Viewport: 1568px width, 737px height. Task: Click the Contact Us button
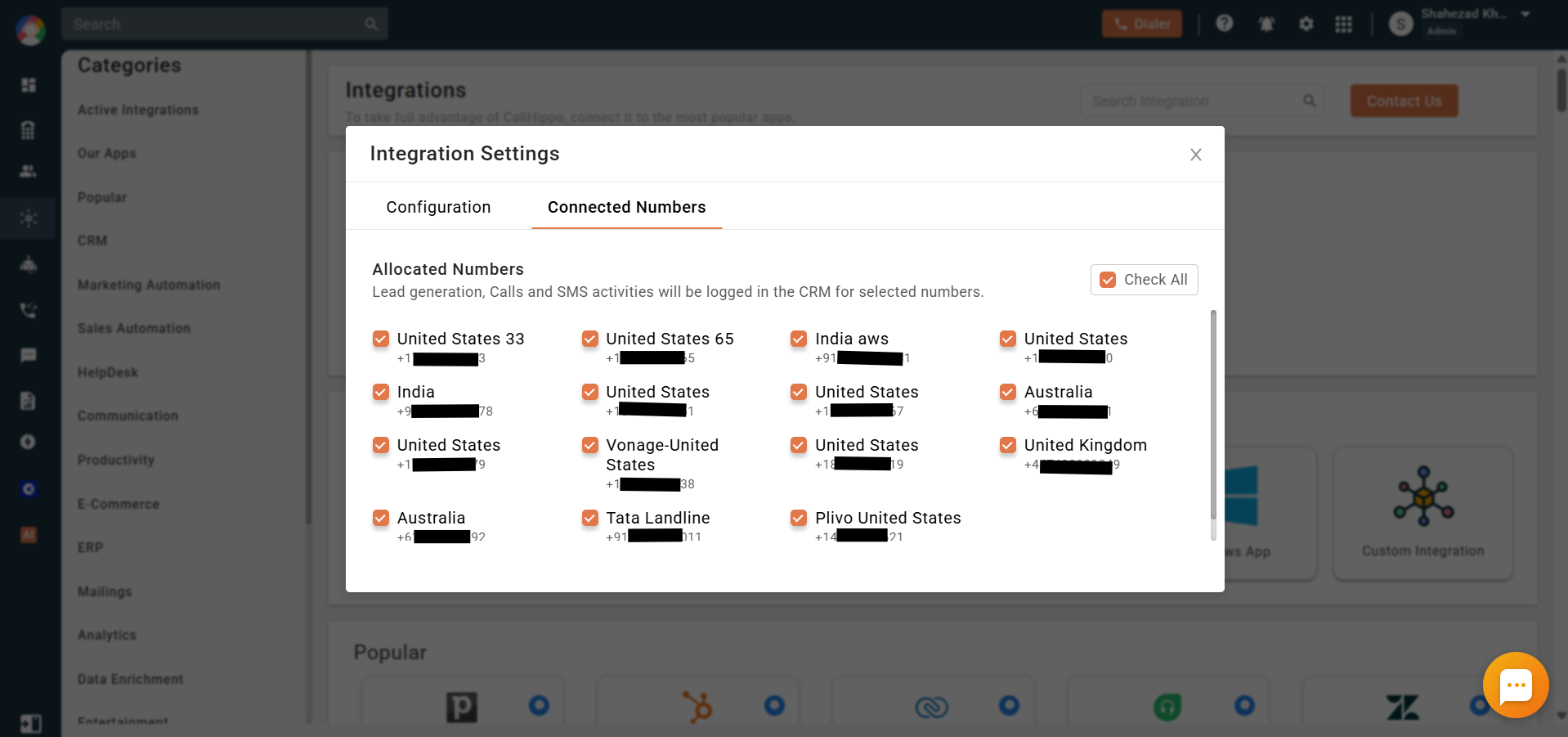[x=1404, y=101]
